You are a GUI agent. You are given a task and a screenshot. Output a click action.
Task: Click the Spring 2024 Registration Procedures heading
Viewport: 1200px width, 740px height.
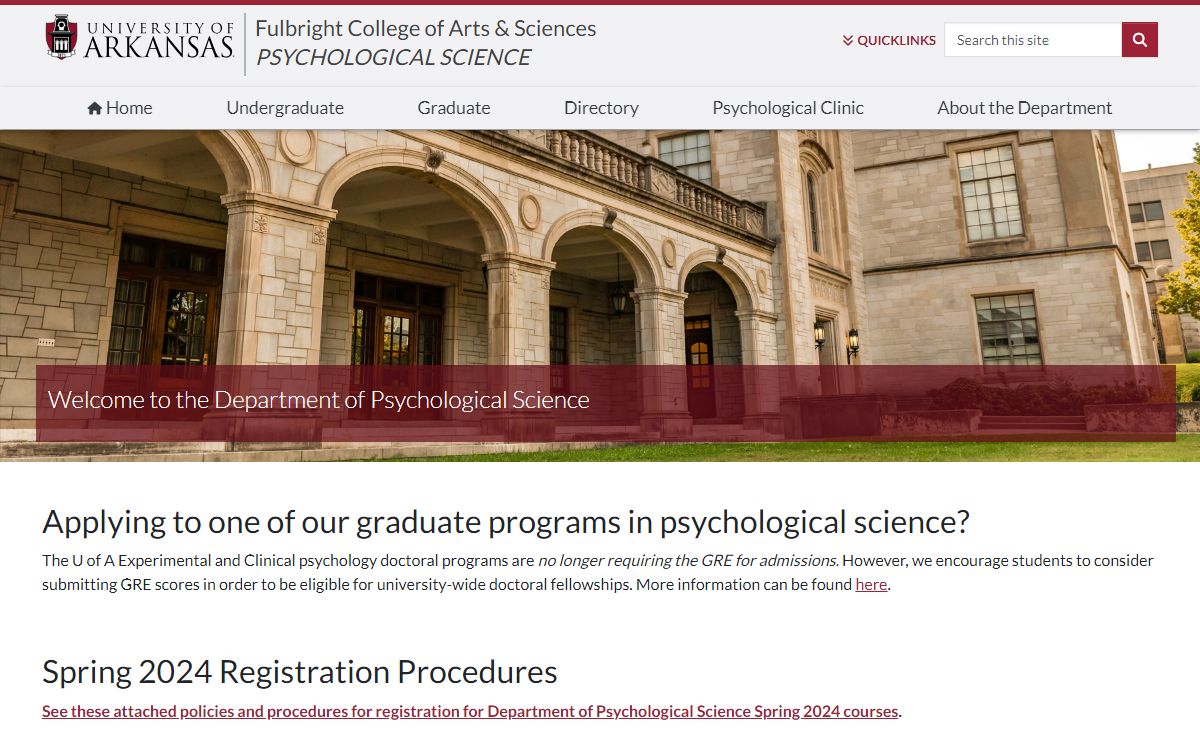tap(300, 672)
